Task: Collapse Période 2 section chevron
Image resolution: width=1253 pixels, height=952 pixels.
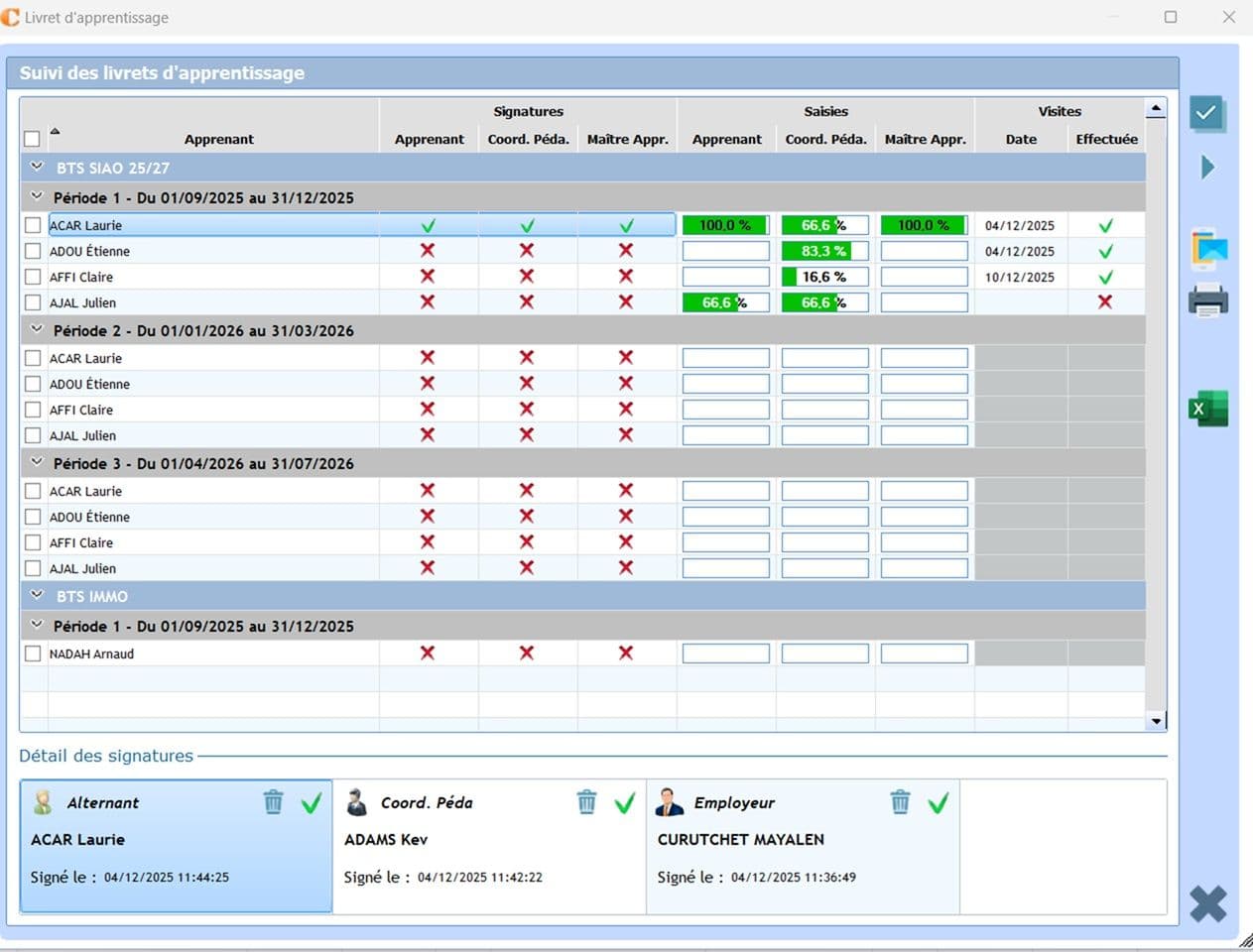Action: click(38, 330)
